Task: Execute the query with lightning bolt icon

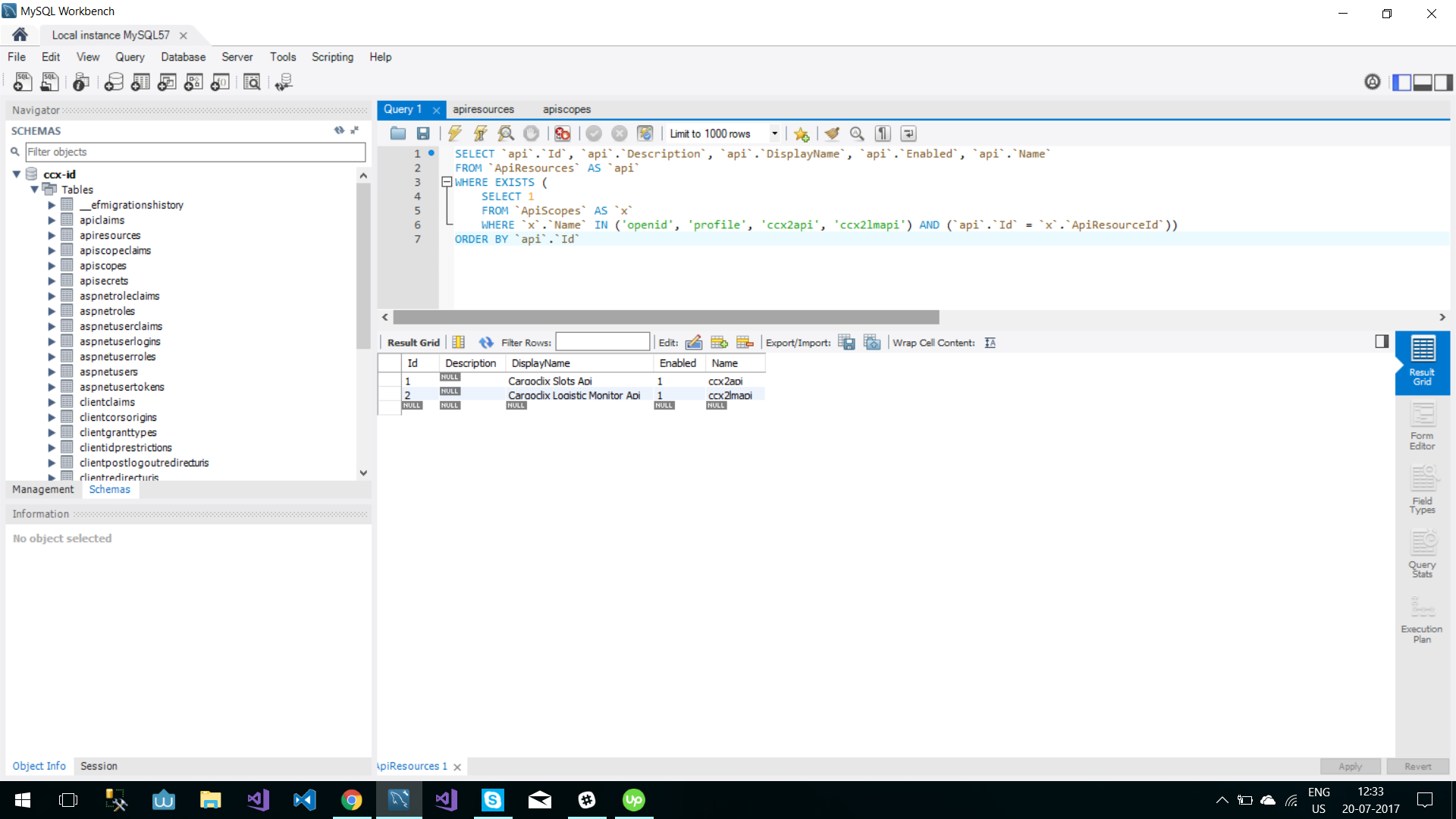Action: (454, 133)
